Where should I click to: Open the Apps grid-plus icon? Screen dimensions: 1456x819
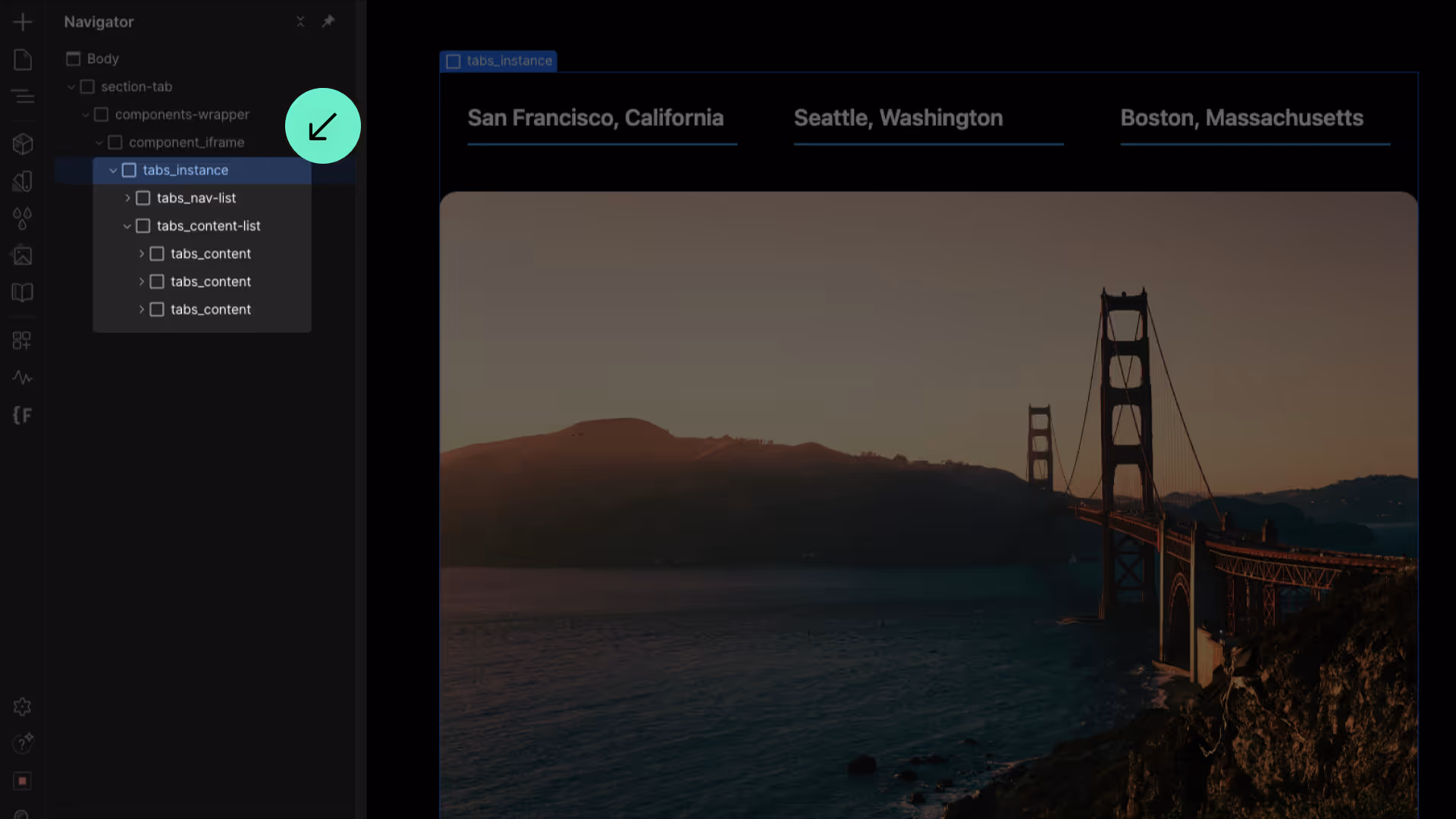coord(23,340)
